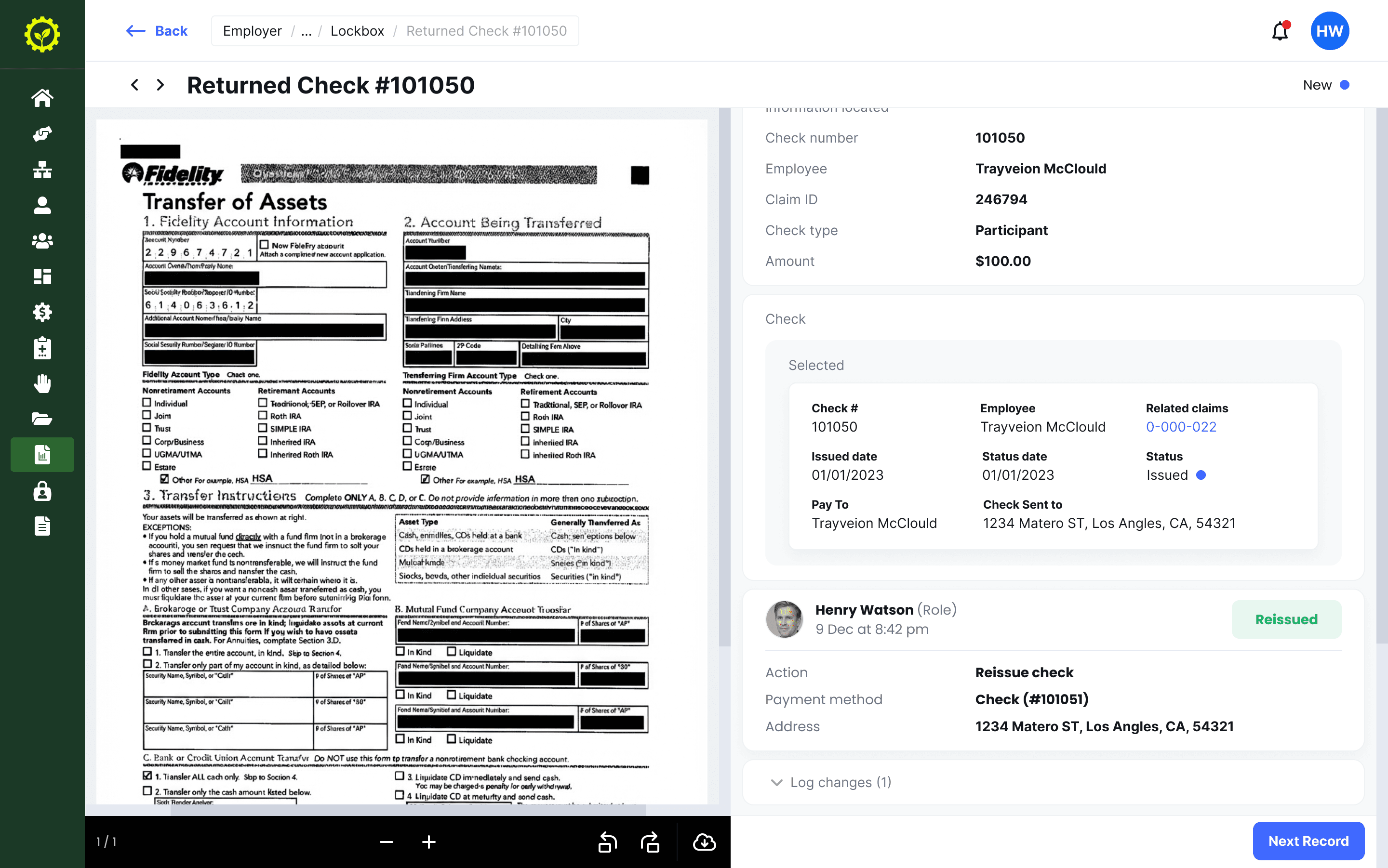Click the Pay To name value
This screenshot has width=1388, height=868.
click(x=874, y=523)
